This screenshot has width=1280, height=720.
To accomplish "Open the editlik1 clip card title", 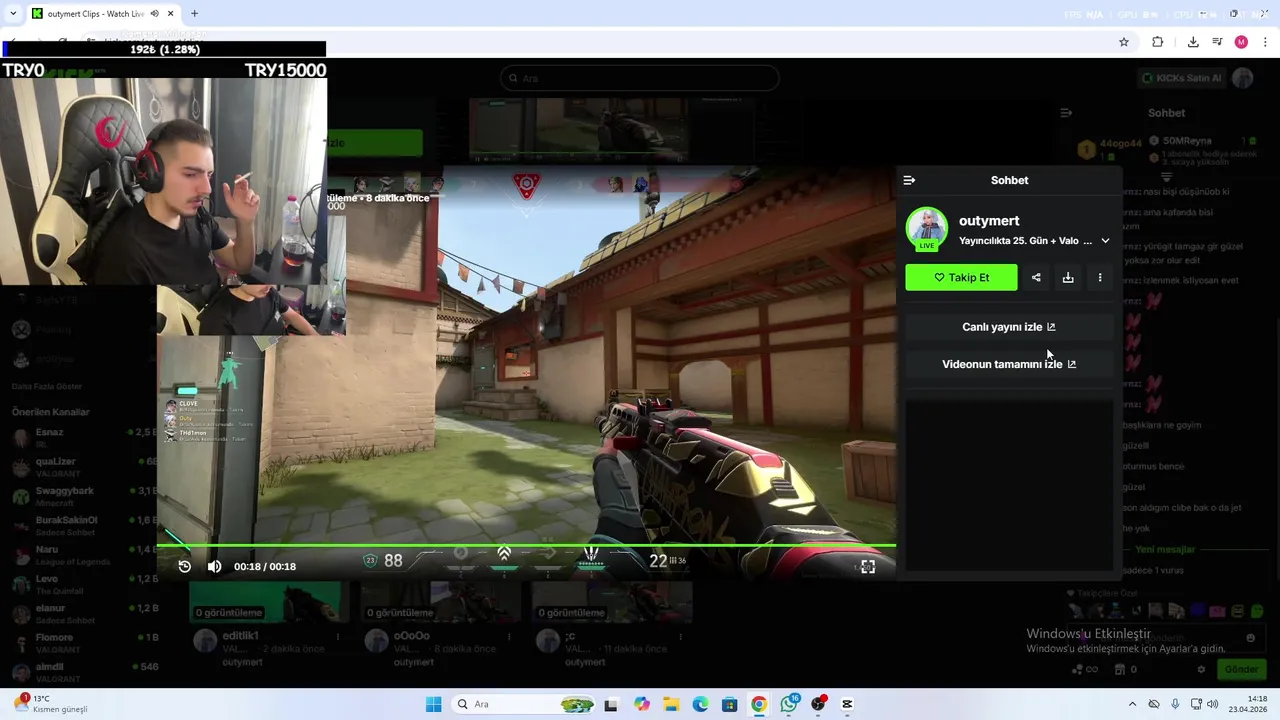I will coord(242,636).
